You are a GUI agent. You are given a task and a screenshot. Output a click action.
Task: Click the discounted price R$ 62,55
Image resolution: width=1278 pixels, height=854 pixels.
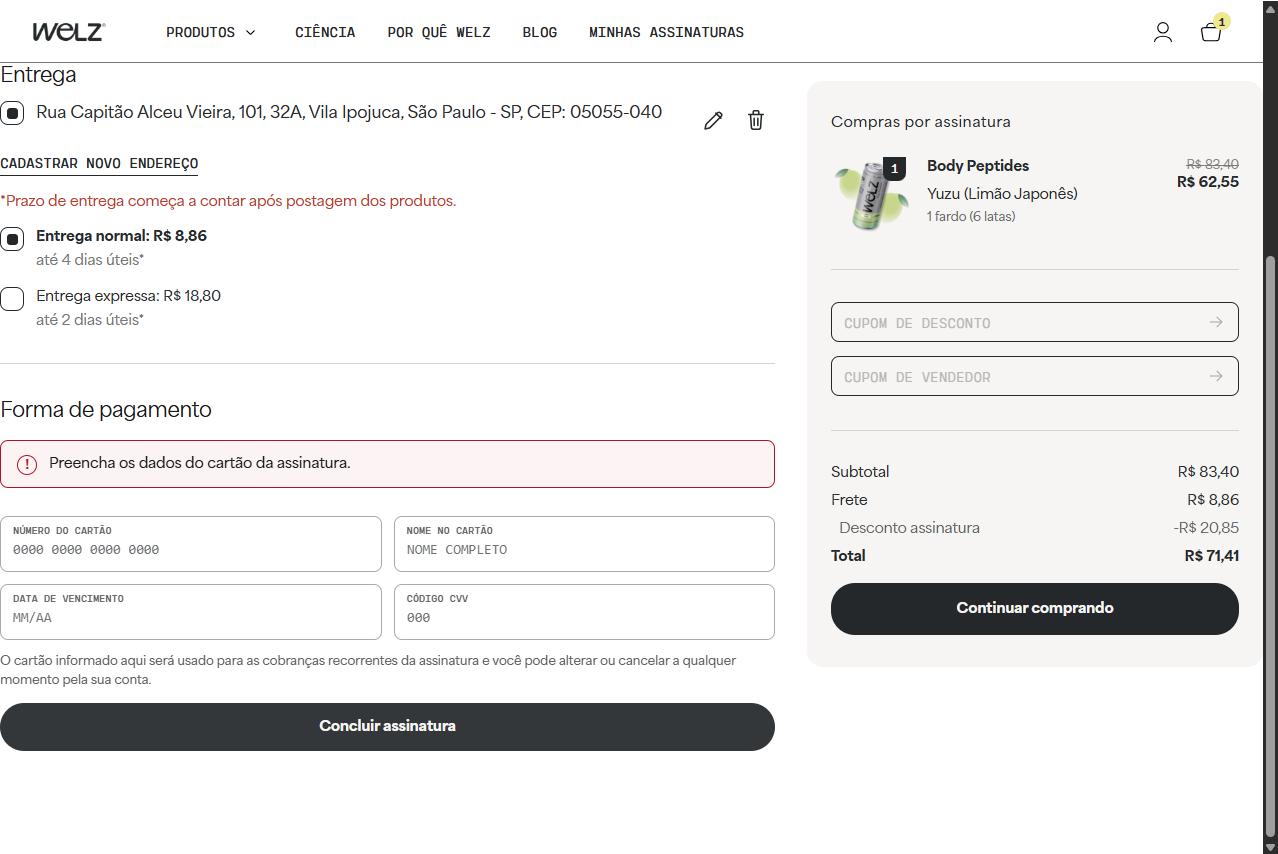[1208, 182]
